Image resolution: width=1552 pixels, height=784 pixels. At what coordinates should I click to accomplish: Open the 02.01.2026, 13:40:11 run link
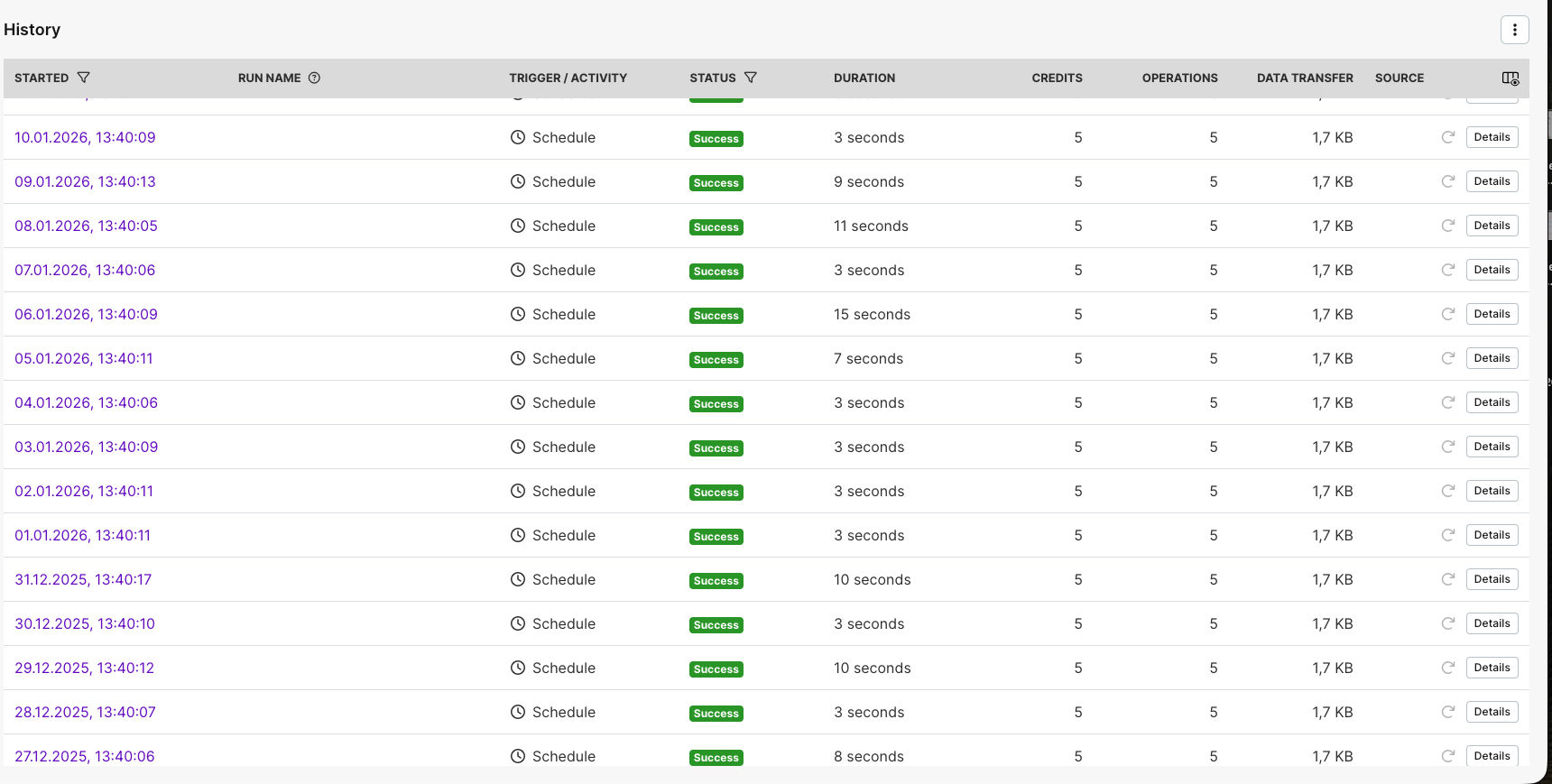coord(84,491)
